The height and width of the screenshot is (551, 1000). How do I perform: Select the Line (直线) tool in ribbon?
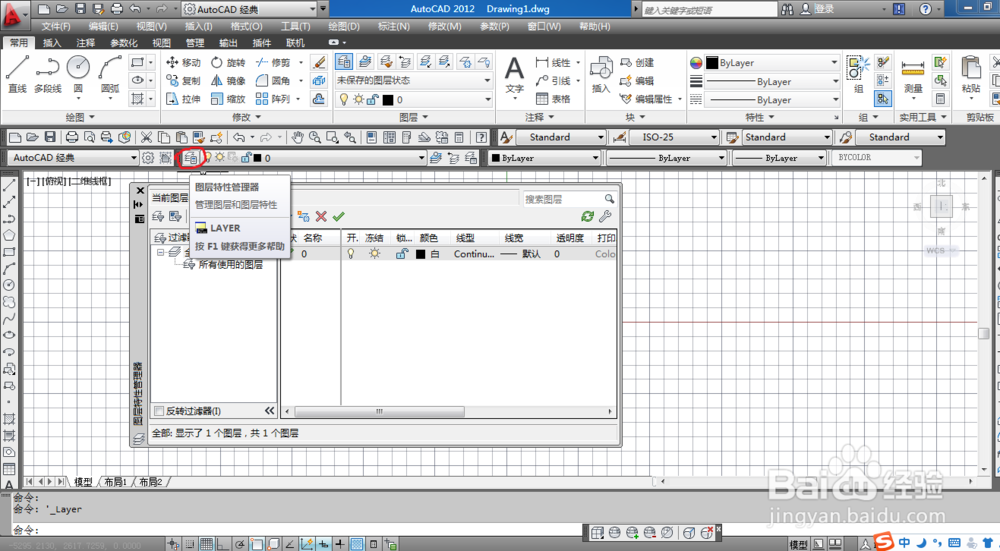pyautogui.click(x=17, y=74)
